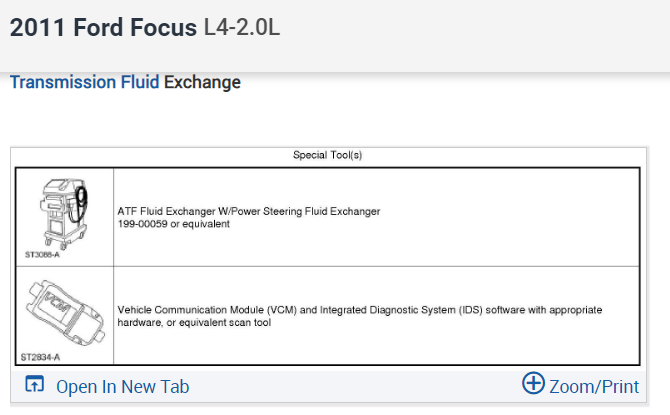Viewport: 670px width, 415px height.
Task: Select the ATF Fluid Exchanger machine image
Action: (60, 214)
